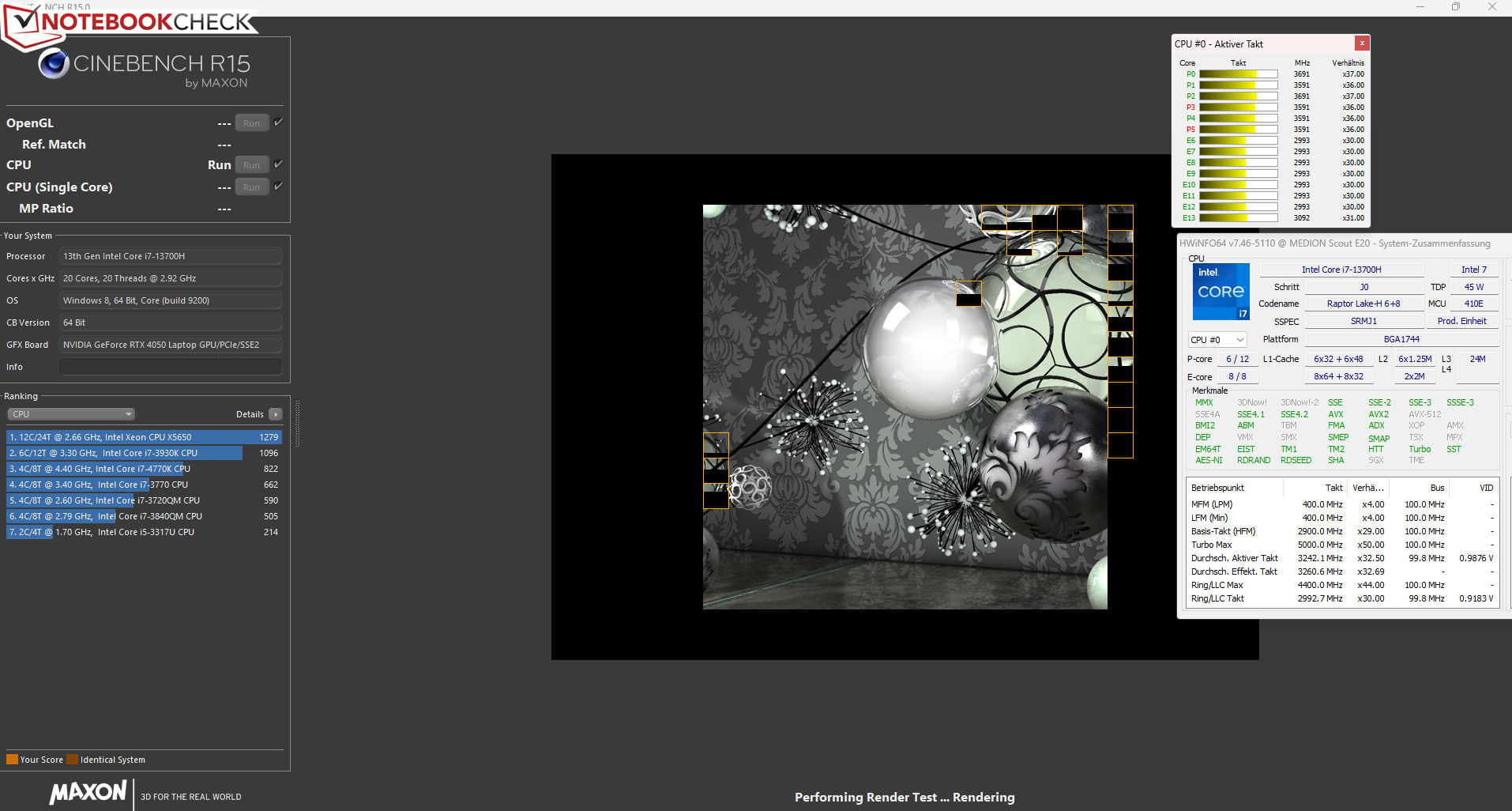This screenshot has width=1512, height=811.
Task: Select ranking entry Intel Core i7-3720QM
Action: [x=144, y=500]
